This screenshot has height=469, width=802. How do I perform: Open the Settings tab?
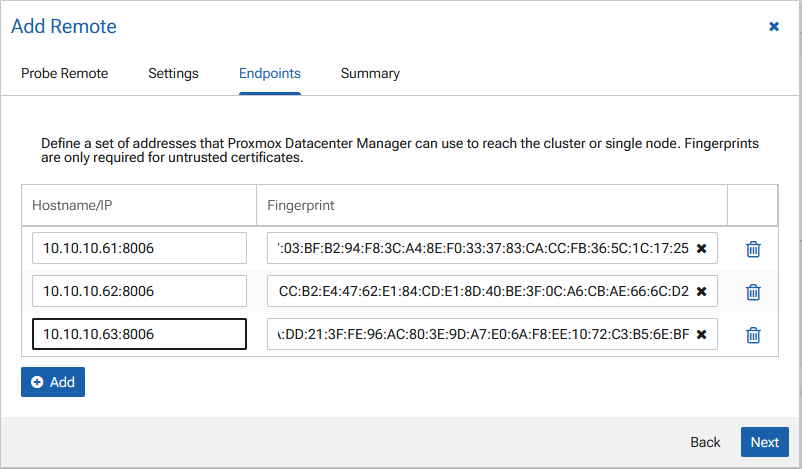[x=173, y=73]
